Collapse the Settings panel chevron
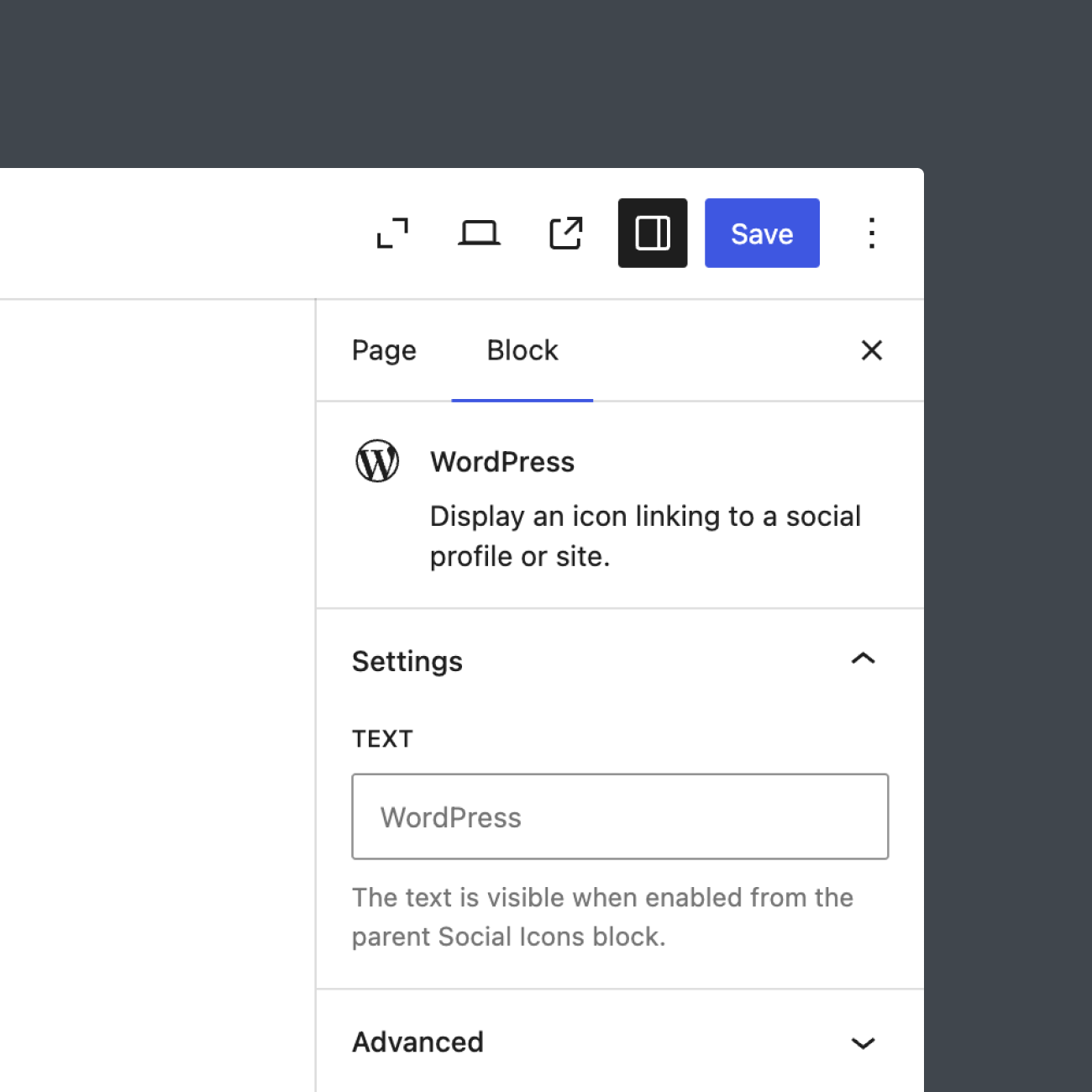Image resolution: width=1092 pixels, height=1092 pixels. click(x=864, y=659)
